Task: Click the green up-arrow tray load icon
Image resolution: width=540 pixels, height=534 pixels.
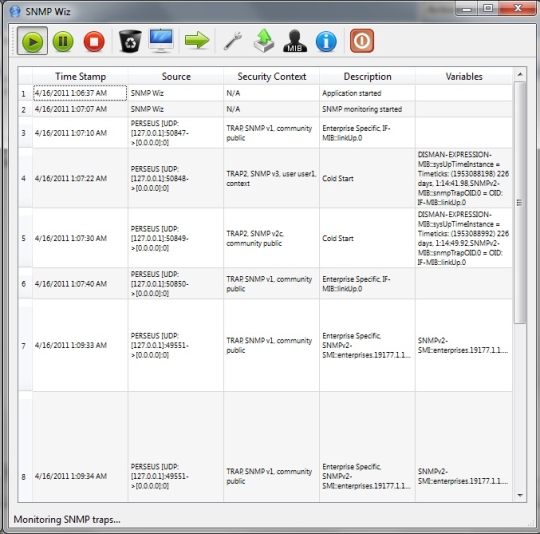Action: [x=264, y=41]
